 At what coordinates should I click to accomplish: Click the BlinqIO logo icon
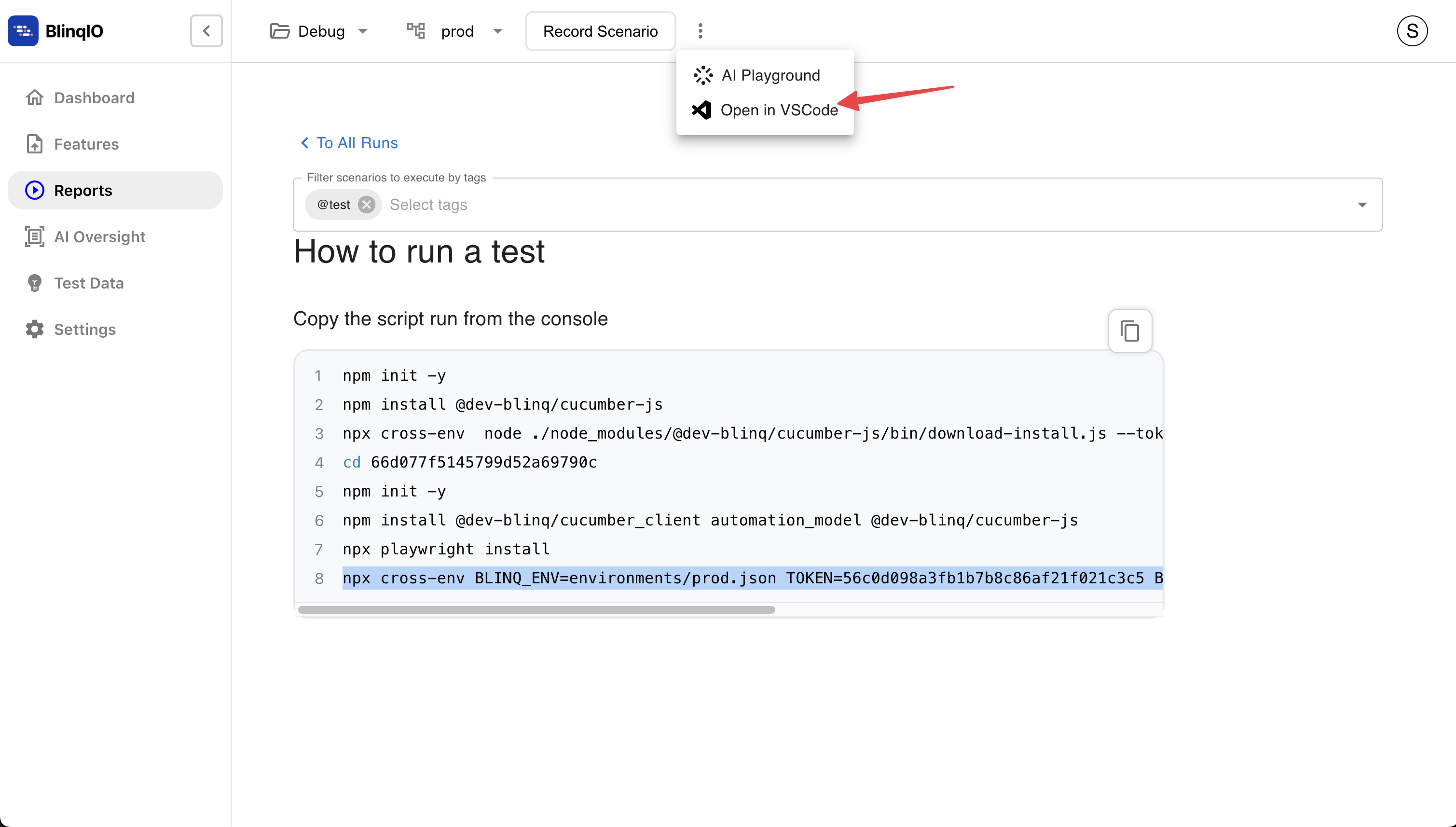pos(23,31)
